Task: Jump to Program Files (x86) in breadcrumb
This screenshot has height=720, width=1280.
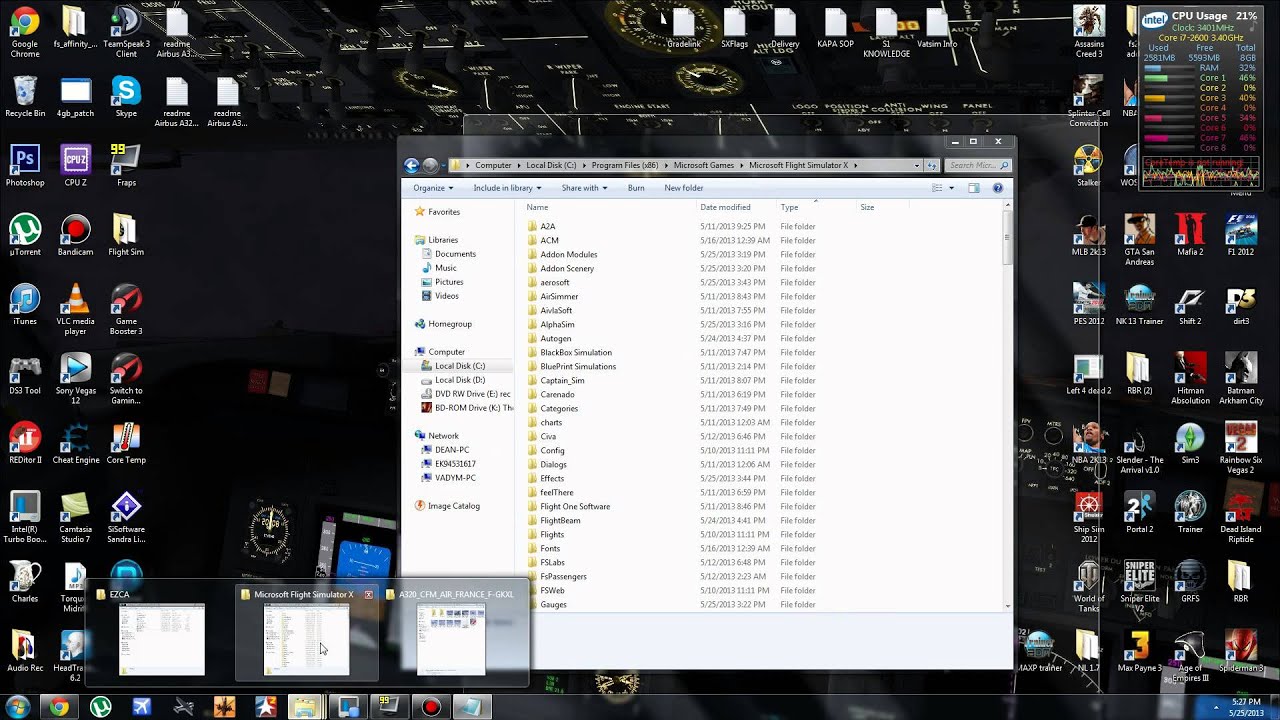Action: (625, 165)
